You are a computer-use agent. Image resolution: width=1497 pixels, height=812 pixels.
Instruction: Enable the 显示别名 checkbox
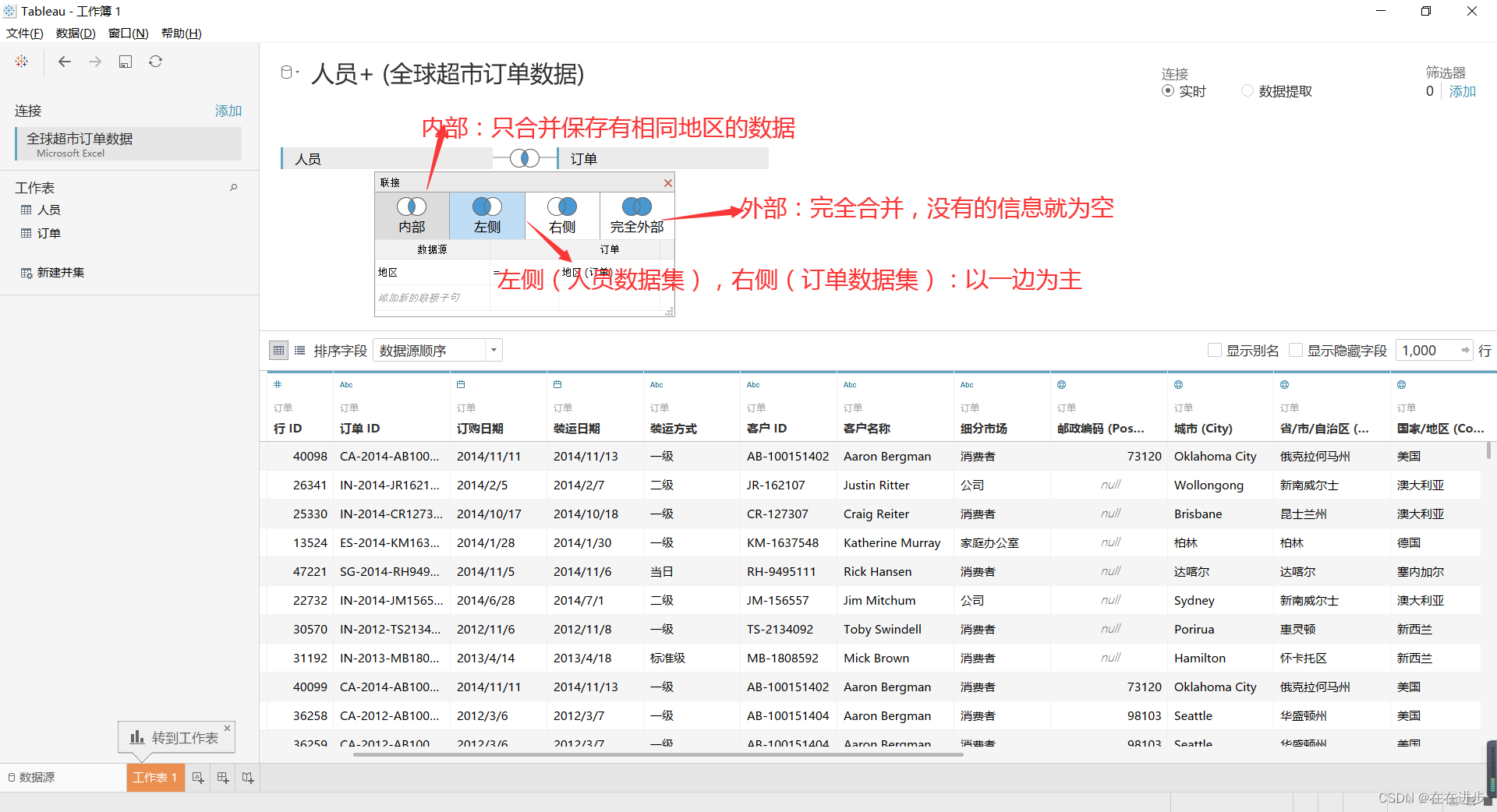click(x=1215, y=351)
